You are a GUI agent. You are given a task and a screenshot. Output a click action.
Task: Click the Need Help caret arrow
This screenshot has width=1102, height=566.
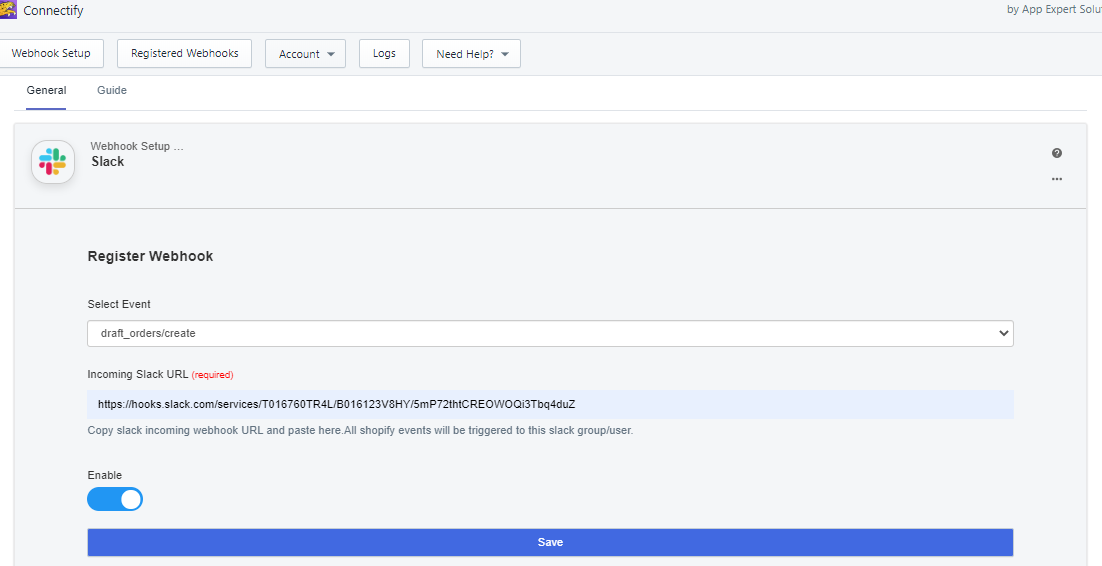click(505, 54)
